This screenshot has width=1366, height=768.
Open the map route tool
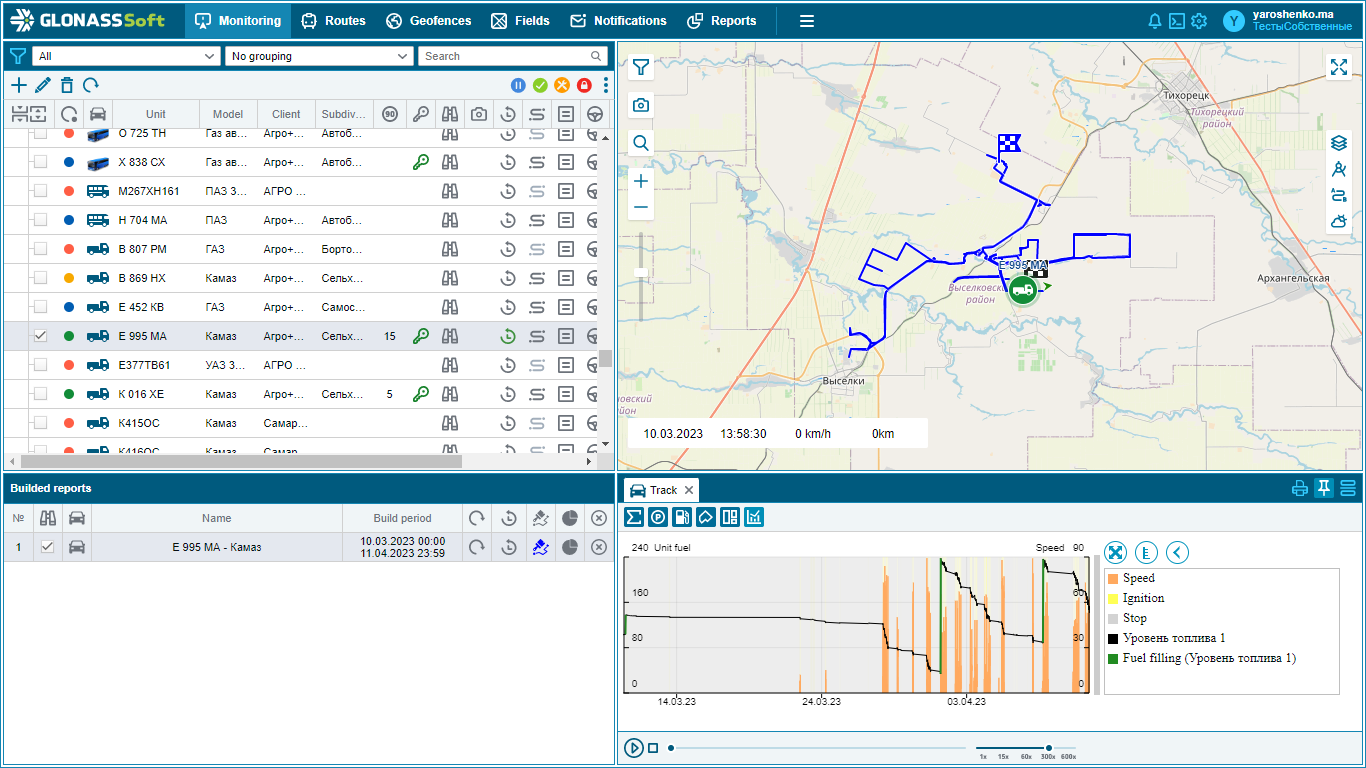[1339, 195]
